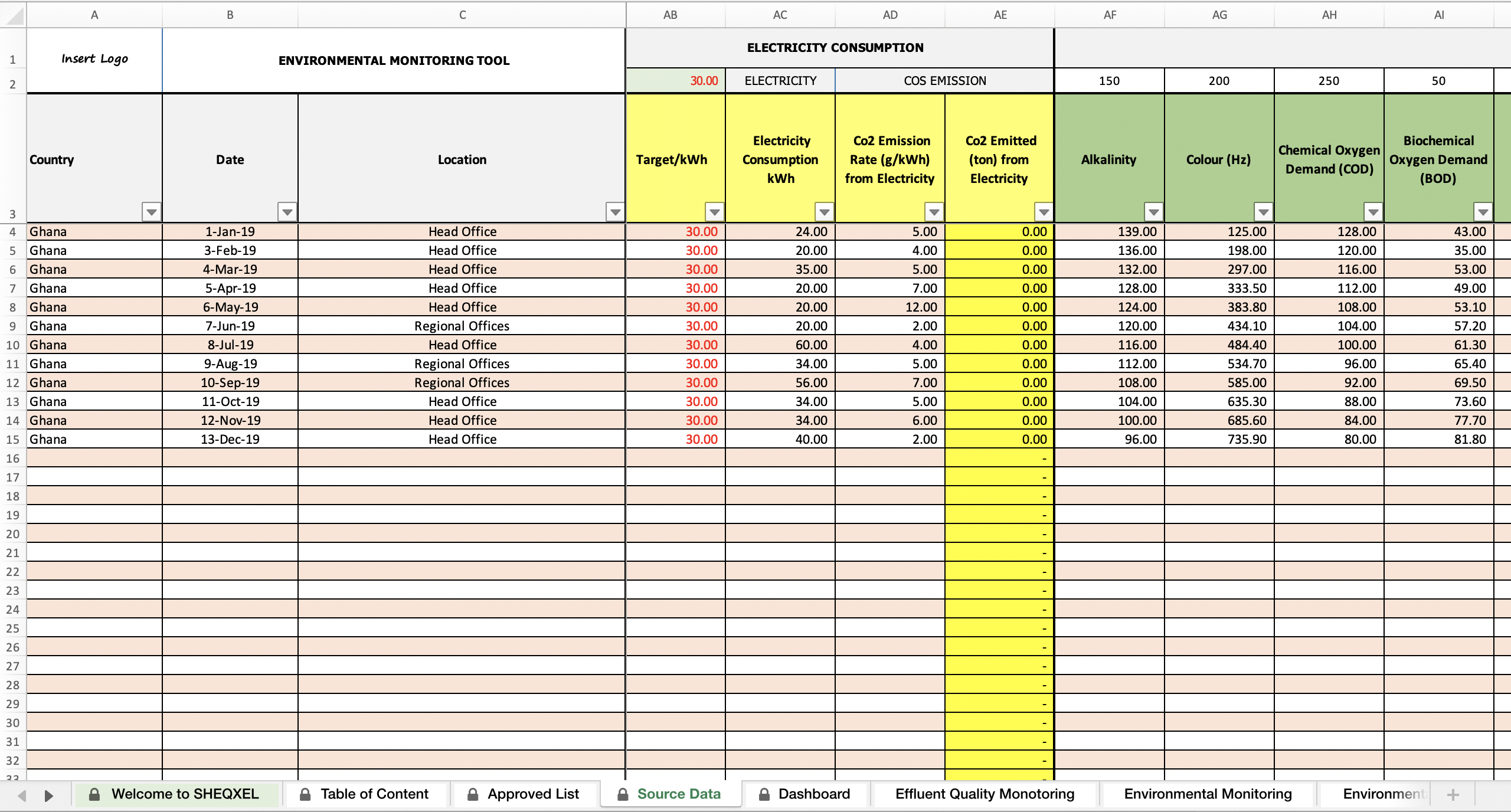Viewport: 1511px width, 812px height.
Task: Click the 200 limit cell above Colour
Action: (x=1219, y=81)
